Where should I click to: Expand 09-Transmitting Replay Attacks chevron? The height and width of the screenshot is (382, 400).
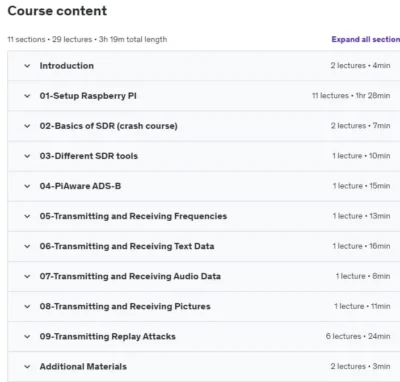pyautogui.click(x=27, y=336)
